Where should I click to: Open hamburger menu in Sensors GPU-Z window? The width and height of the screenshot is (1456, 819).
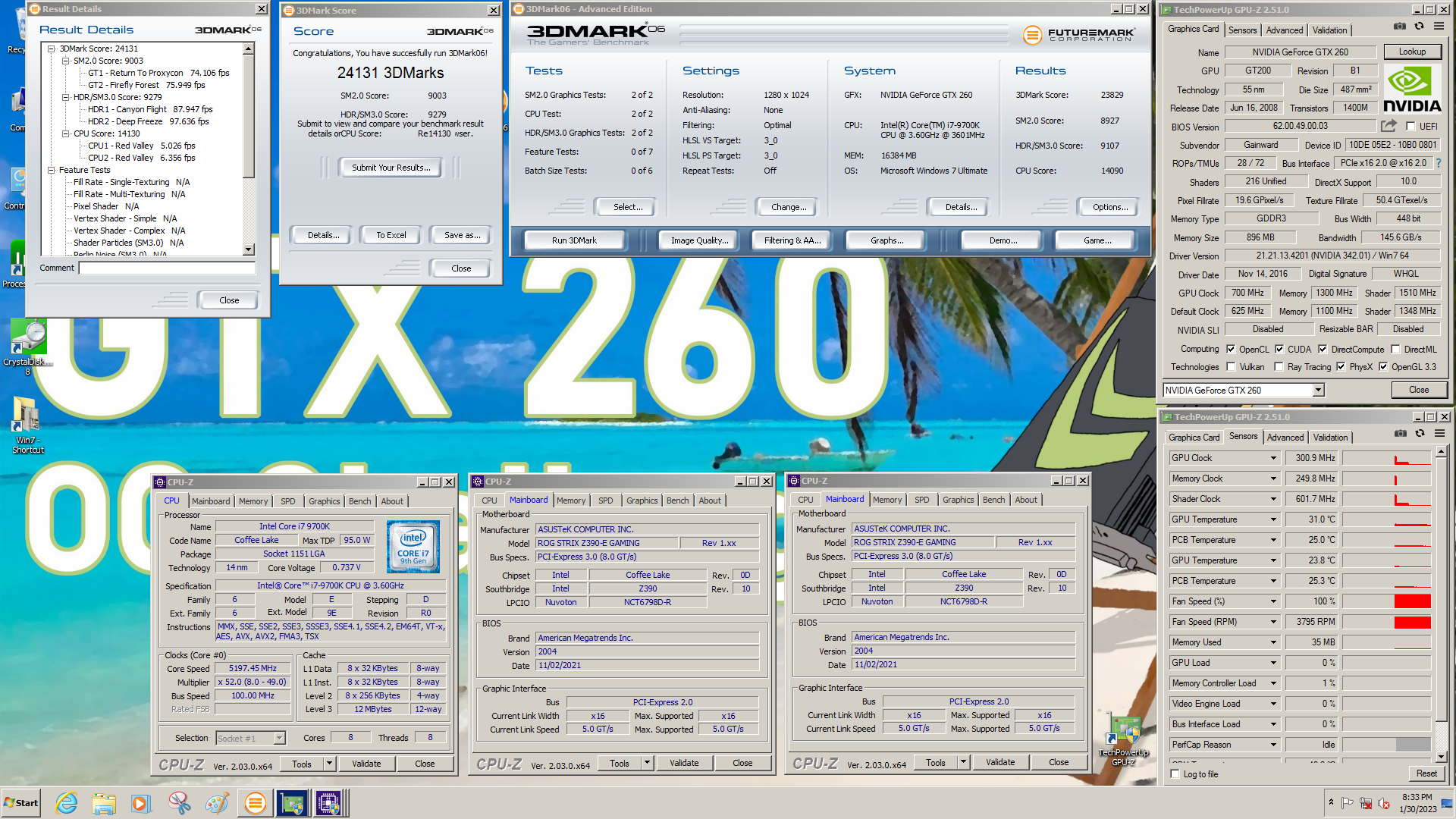[1439, 434]
